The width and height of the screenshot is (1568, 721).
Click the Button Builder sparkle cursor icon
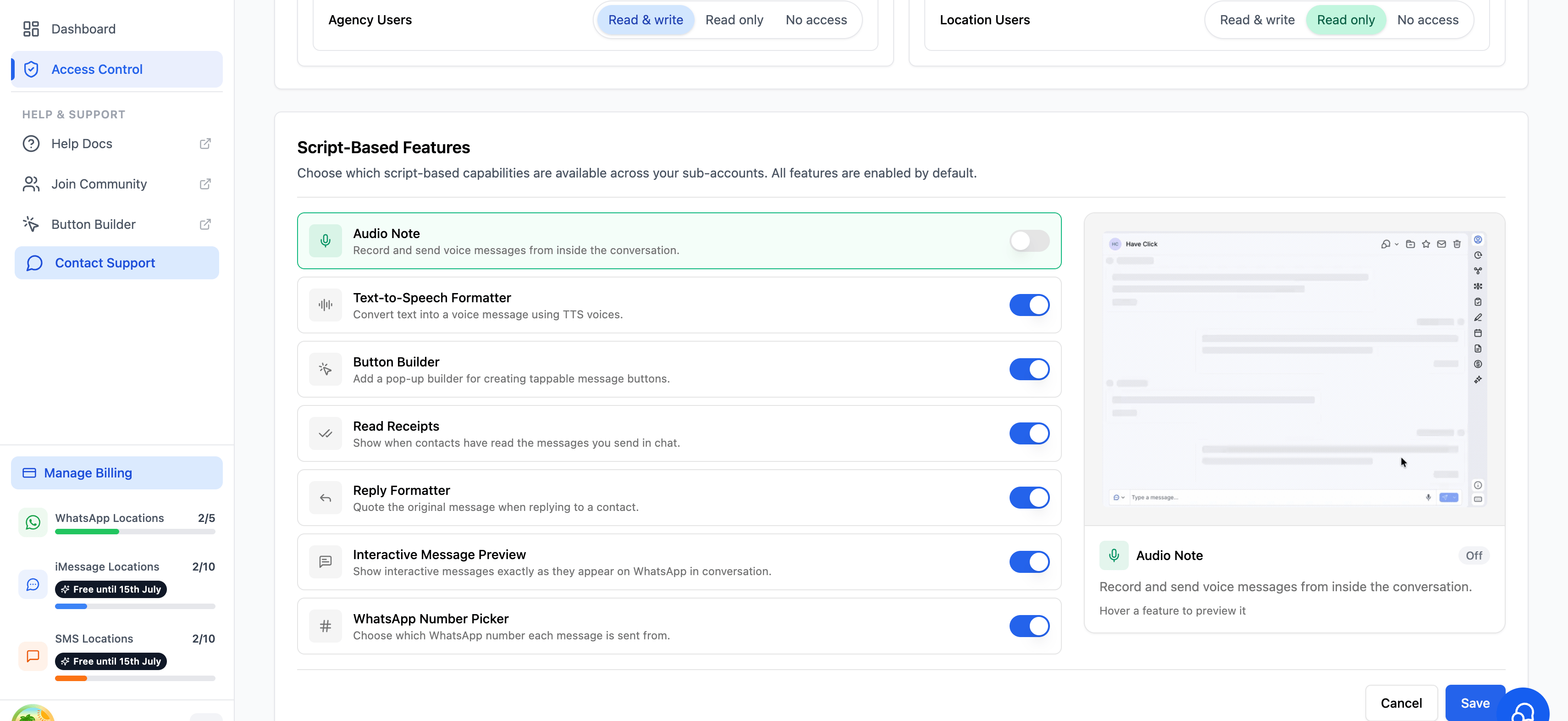[31, 224]
